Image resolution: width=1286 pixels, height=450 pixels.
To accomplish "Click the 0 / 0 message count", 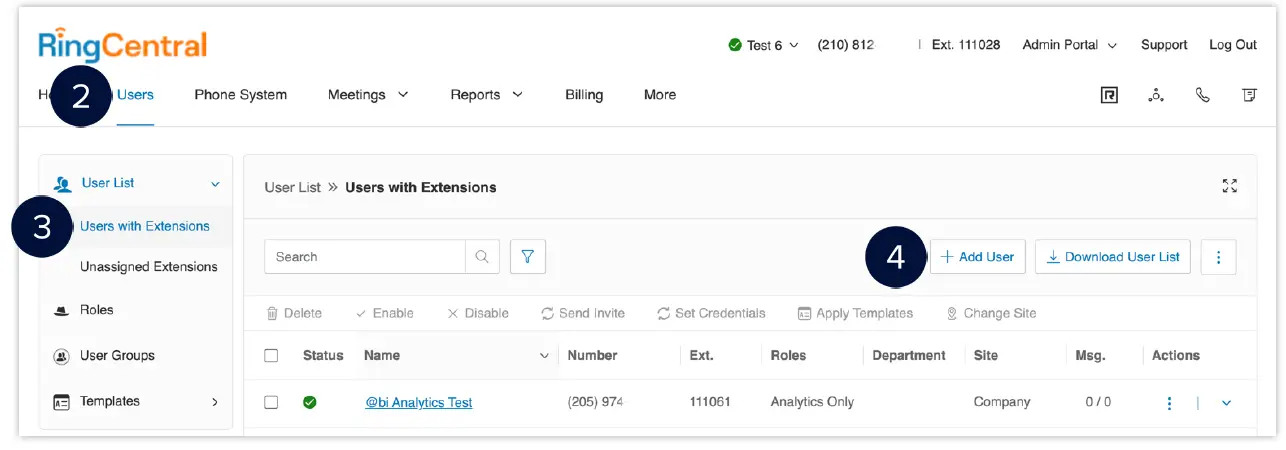I will point(1098,402).
